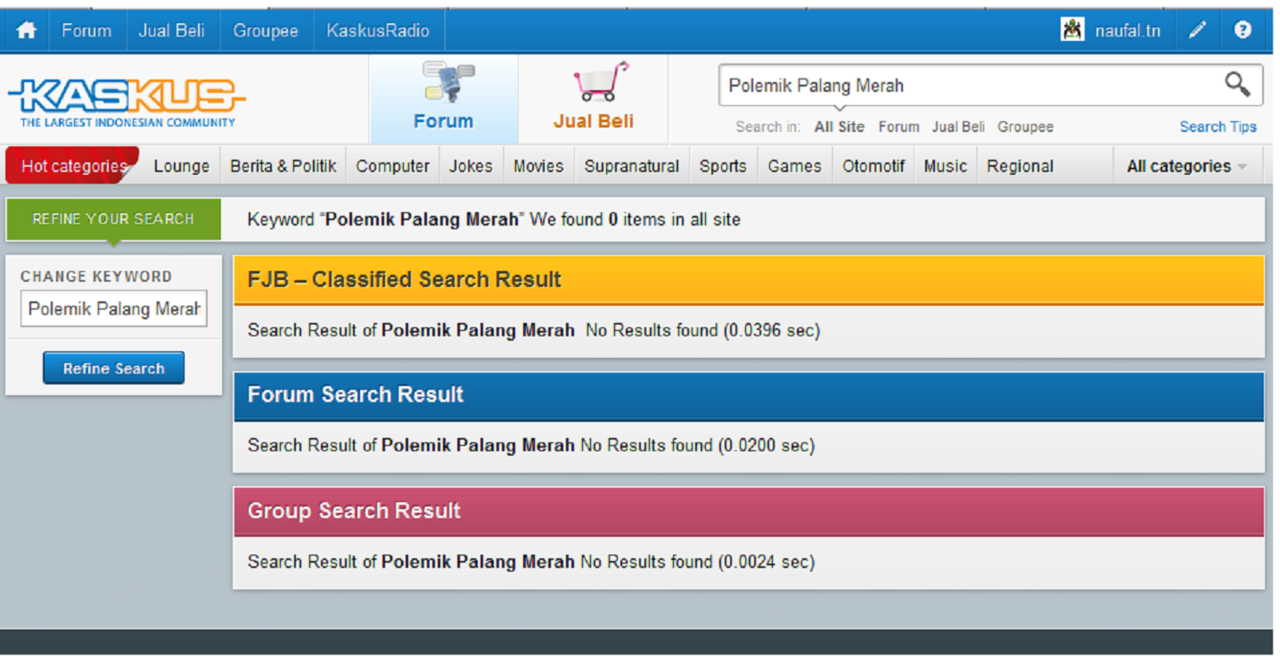
Task: Click the Hot categories label
Action: [x=74, y=166]
